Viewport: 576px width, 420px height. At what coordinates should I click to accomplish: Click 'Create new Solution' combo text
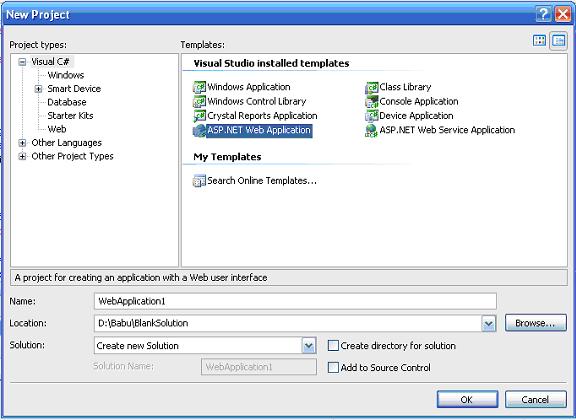[x=137, y=346]
